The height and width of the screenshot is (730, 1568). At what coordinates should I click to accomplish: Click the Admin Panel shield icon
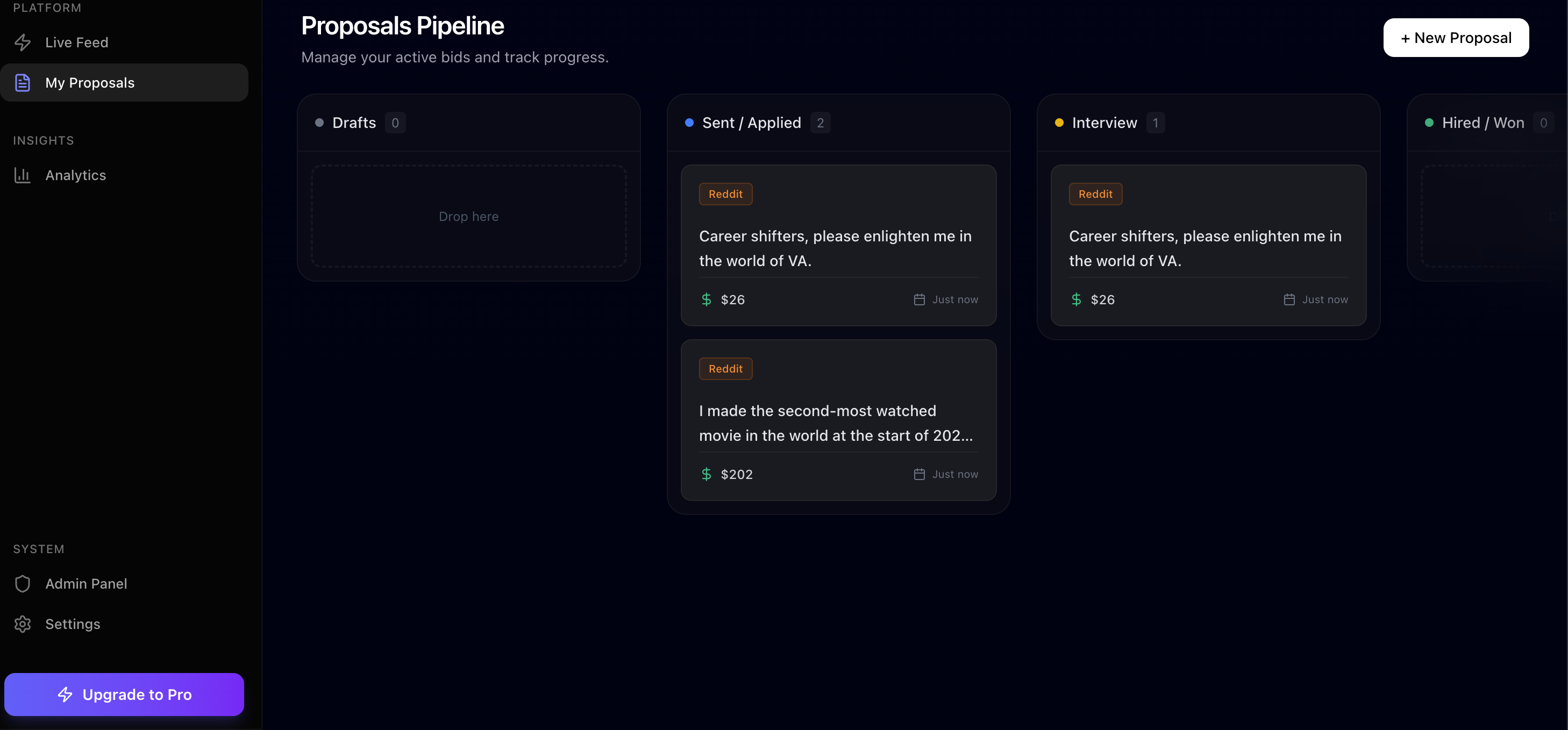coord(23,584)
